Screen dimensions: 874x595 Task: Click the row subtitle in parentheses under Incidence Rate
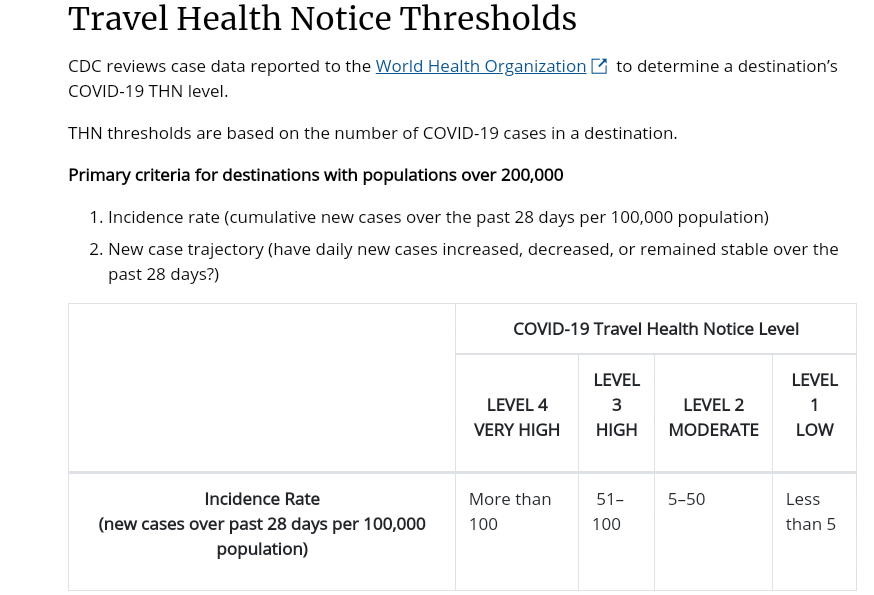[x=262, y=536]
